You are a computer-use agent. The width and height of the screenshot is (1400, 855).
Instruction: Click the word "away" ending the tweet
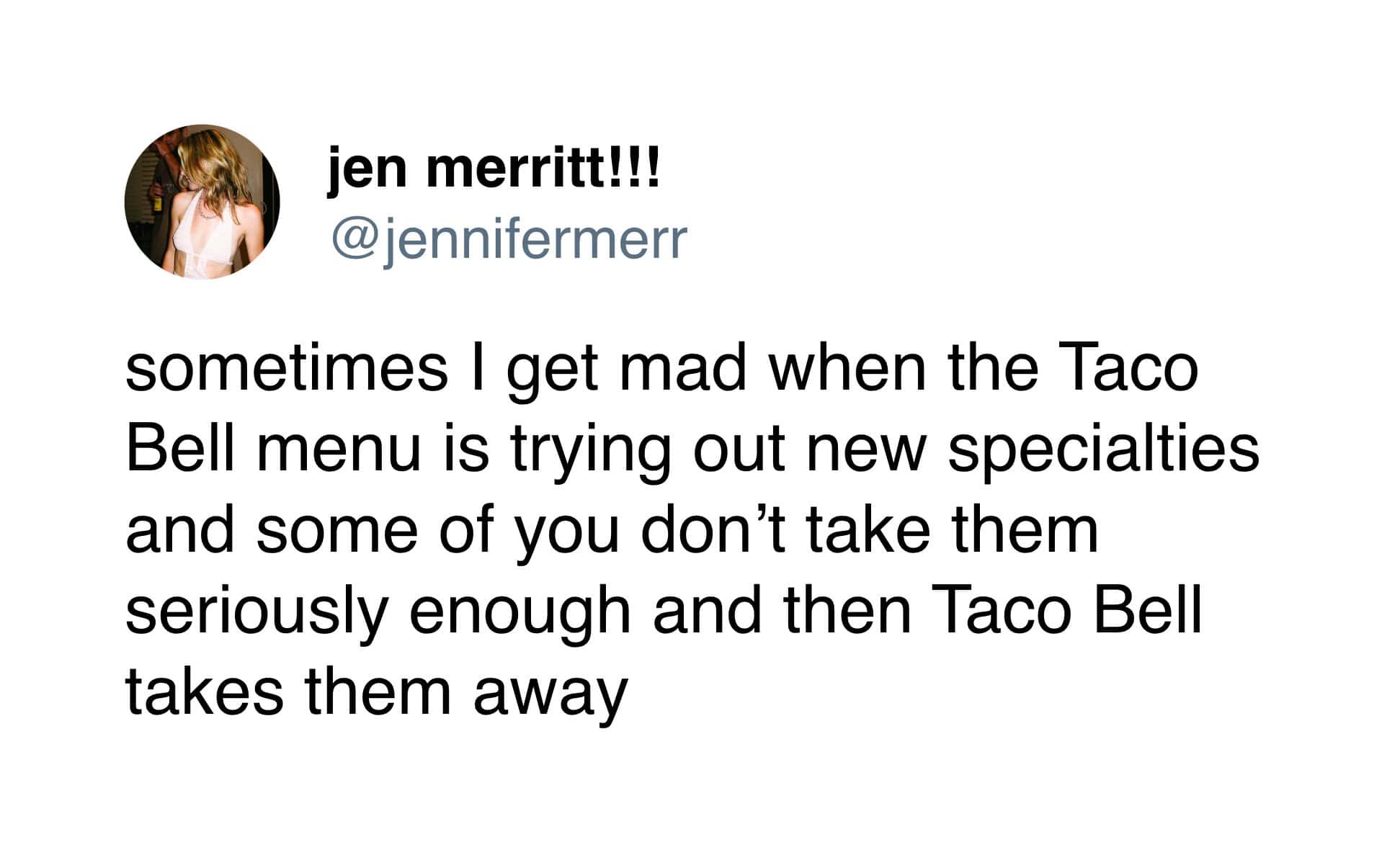click(550, 693)
